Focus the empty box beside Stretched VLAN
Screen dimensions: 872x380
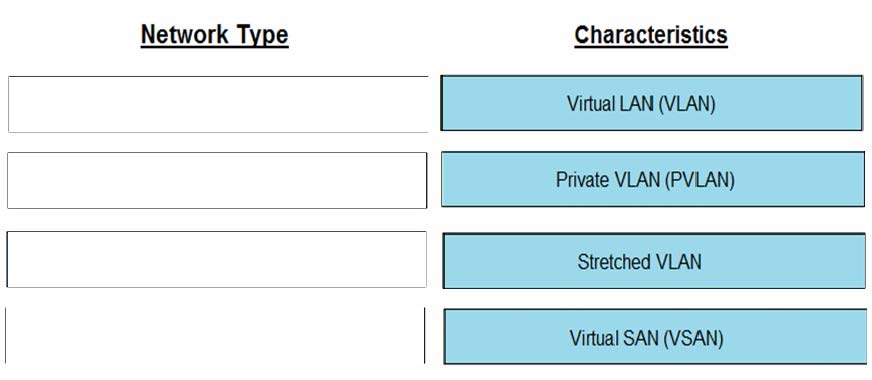[x=216, y=259]
